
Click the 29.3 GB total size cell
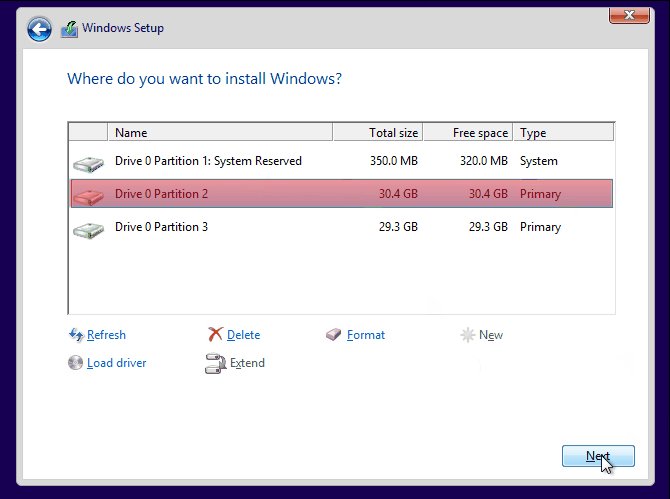[398, 227]
